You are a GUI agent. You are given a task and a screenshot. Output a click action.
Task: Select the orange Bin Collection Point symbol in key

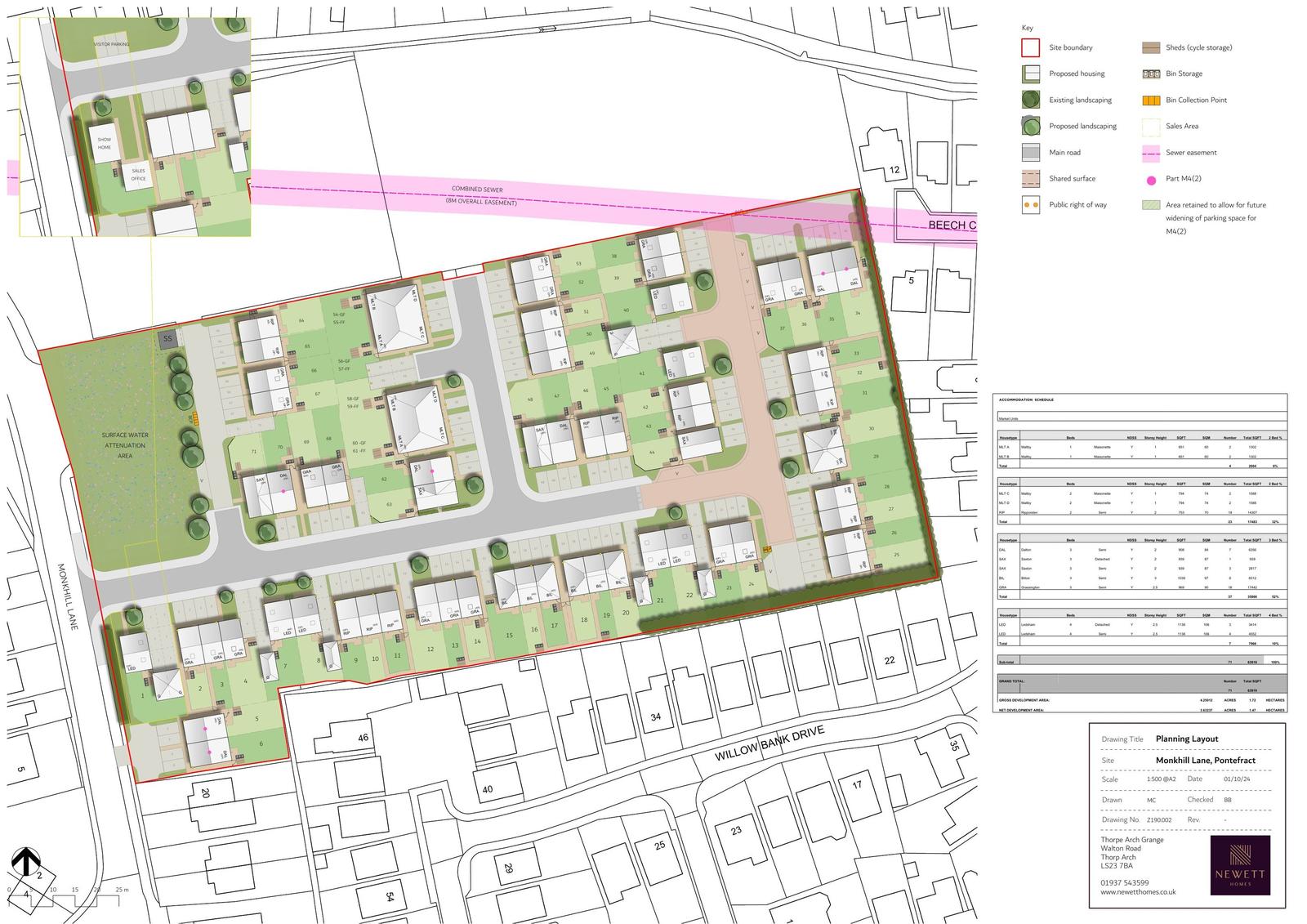point(1150,100)
